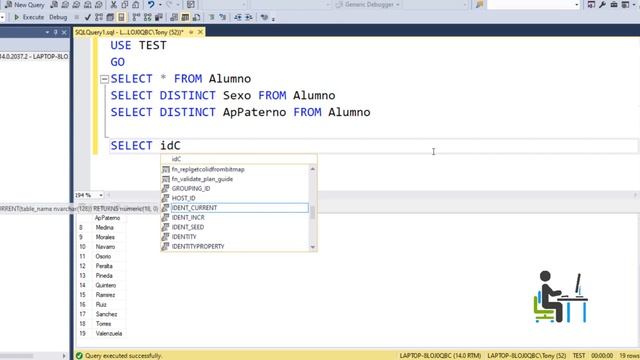Close the Object Explorer panel

point(64,32)
